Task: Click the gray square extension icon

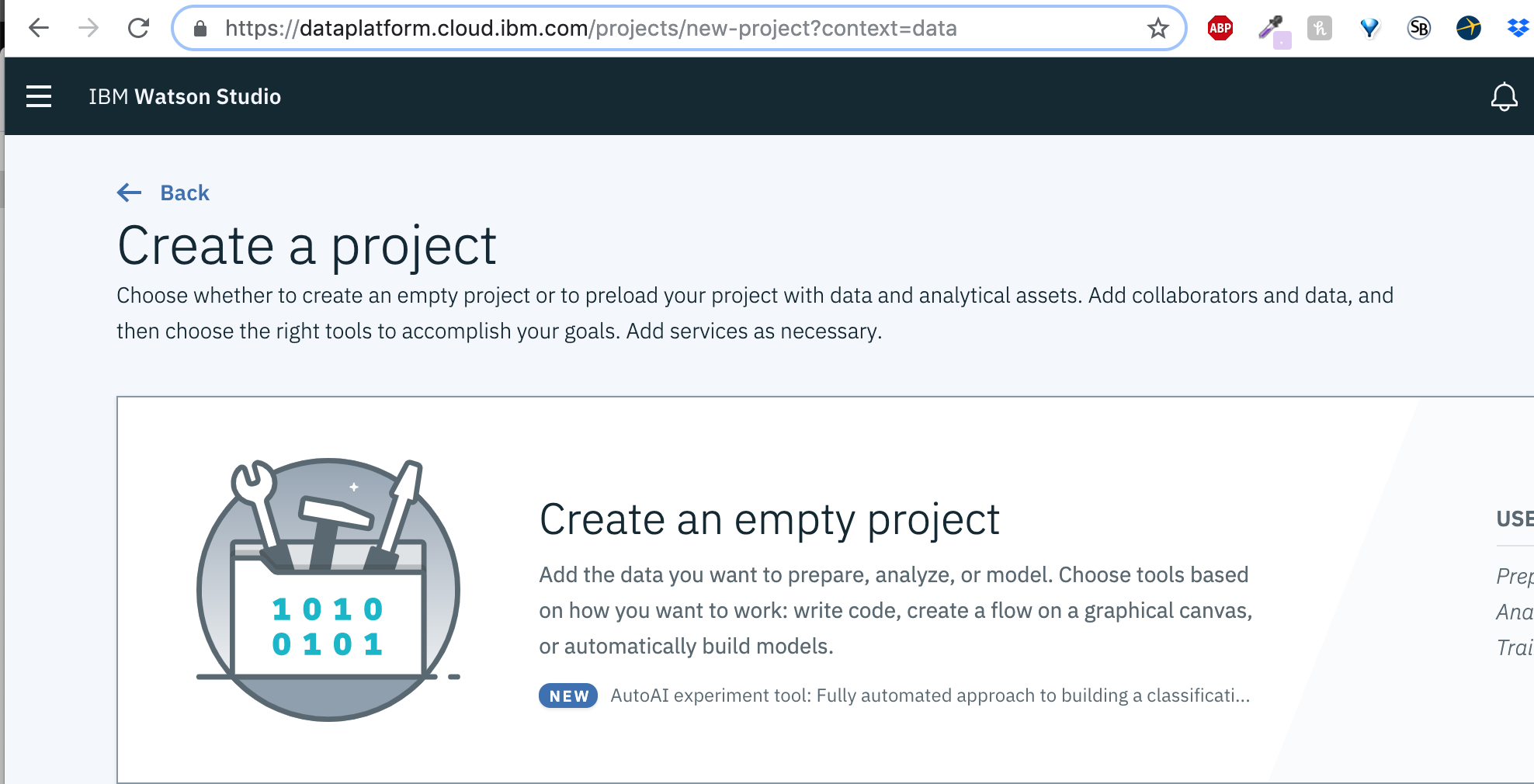Action: [x=1320, y=29]
